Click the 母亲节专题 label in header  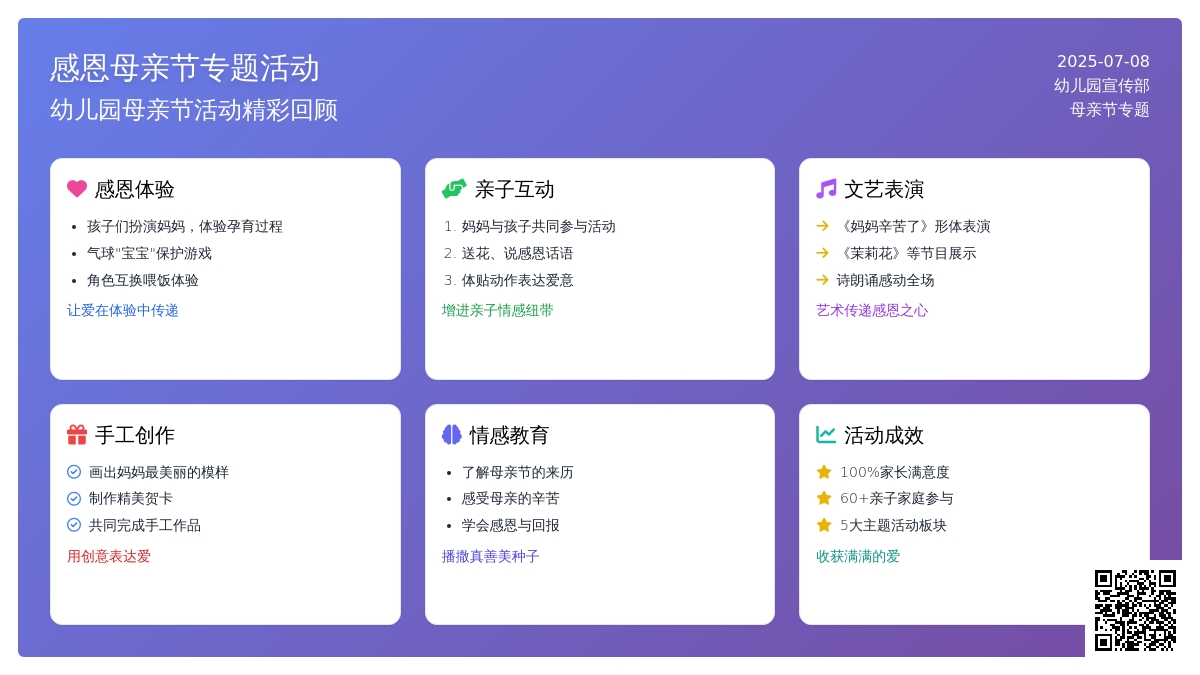tap(1110, 110)
